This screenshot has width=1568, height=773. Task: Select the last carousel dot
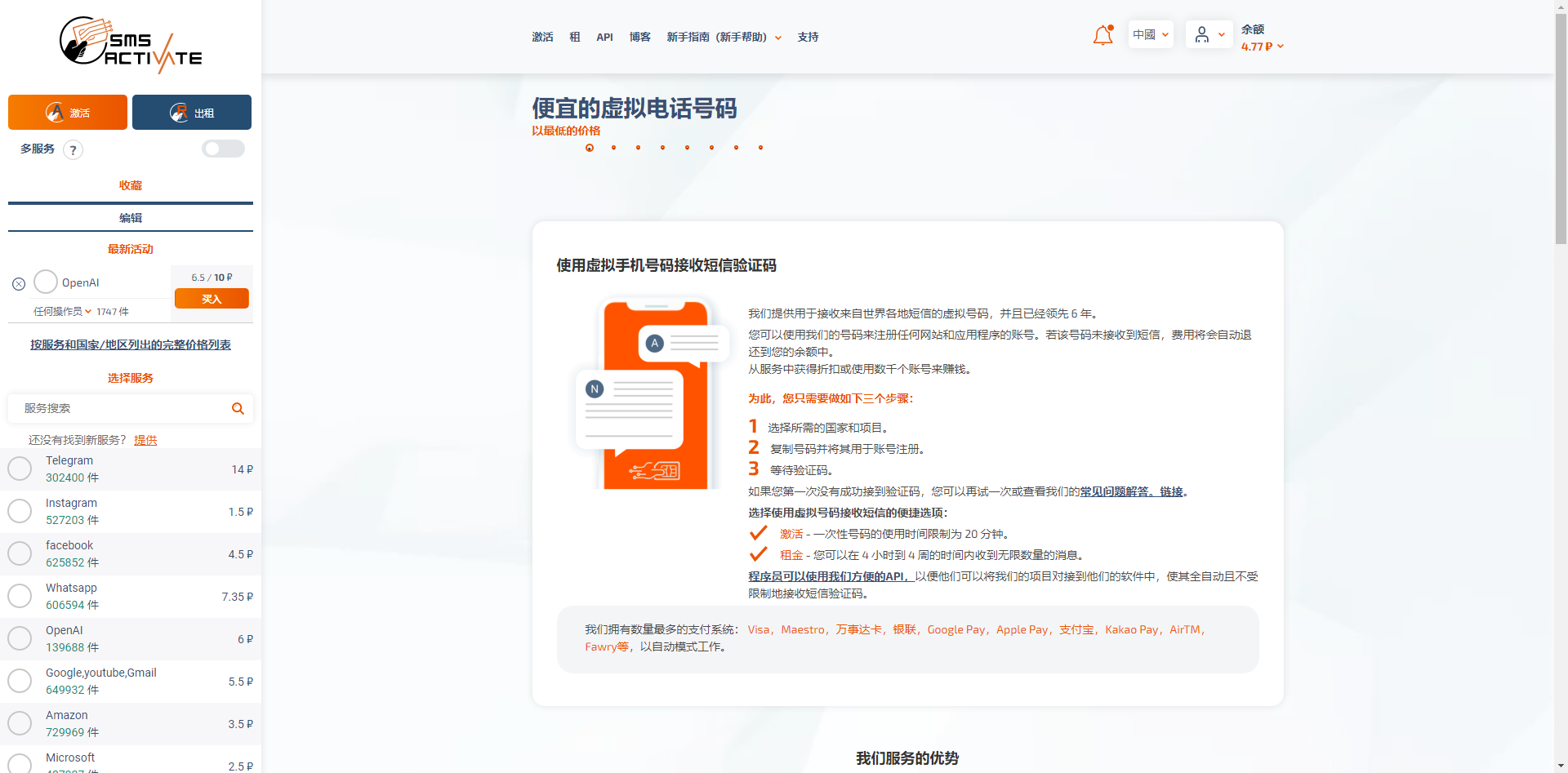click(761, 148)
